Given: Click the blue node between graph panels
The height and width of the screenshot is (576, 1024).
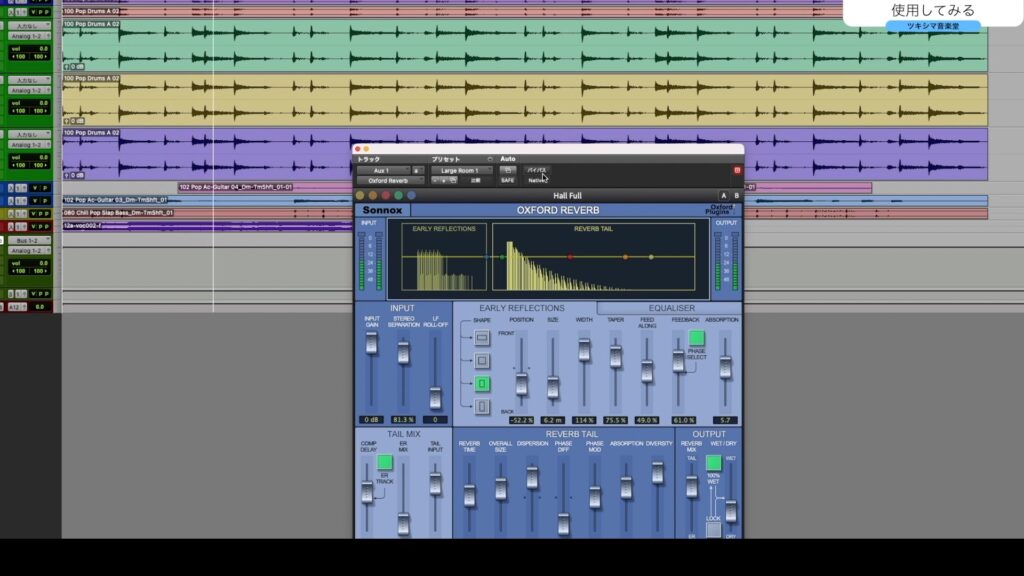Looking at the screenshot, I should [x=487, y=257].
